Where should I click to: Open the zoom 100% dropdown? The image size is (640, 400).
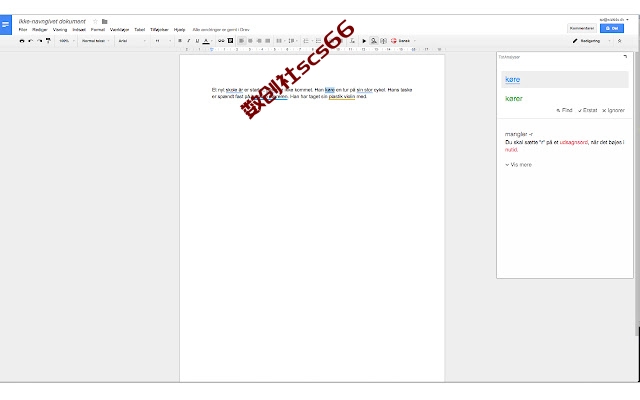67,41
